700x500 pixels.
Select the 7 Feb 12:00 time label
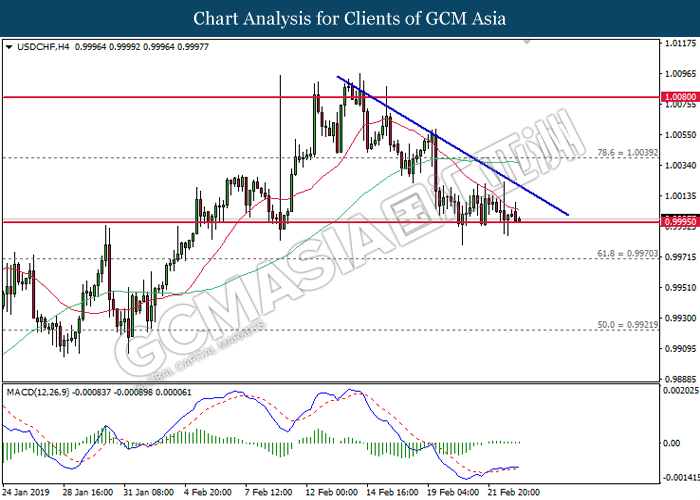269,492
